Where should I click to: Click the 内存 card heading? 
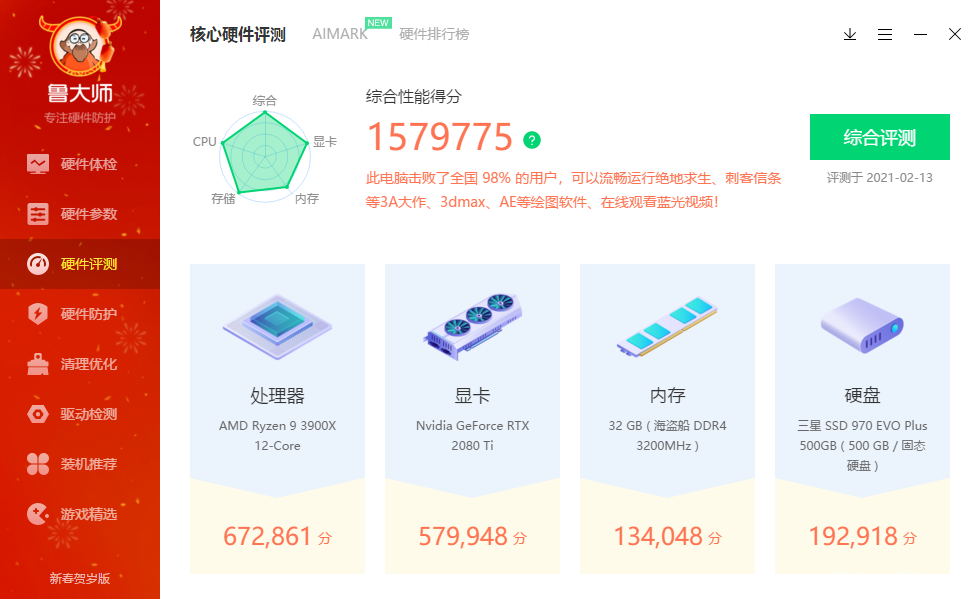click(667, 395)
